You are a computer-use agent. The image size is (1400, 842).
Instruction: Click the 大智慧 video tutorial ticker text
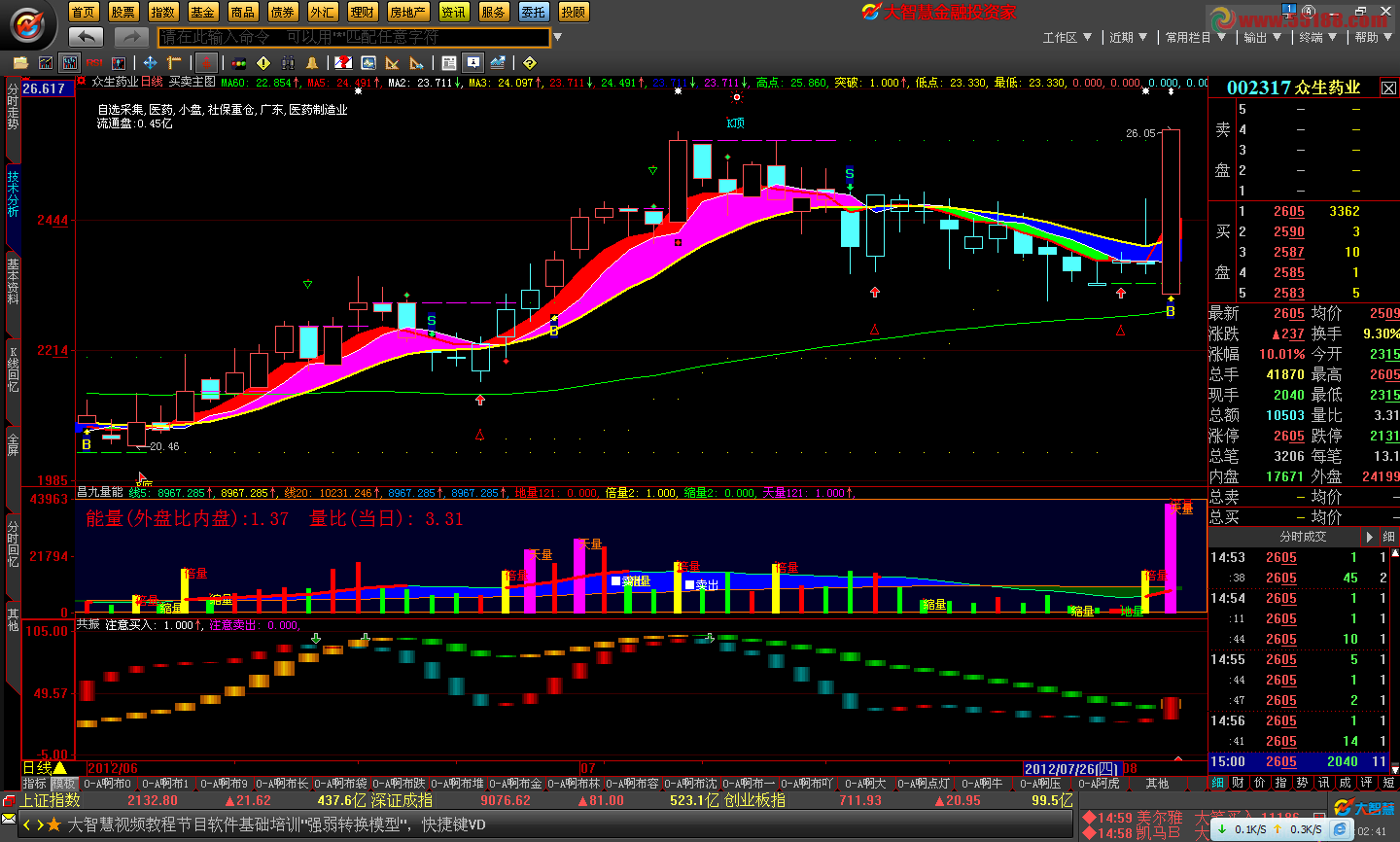(277, 824)
